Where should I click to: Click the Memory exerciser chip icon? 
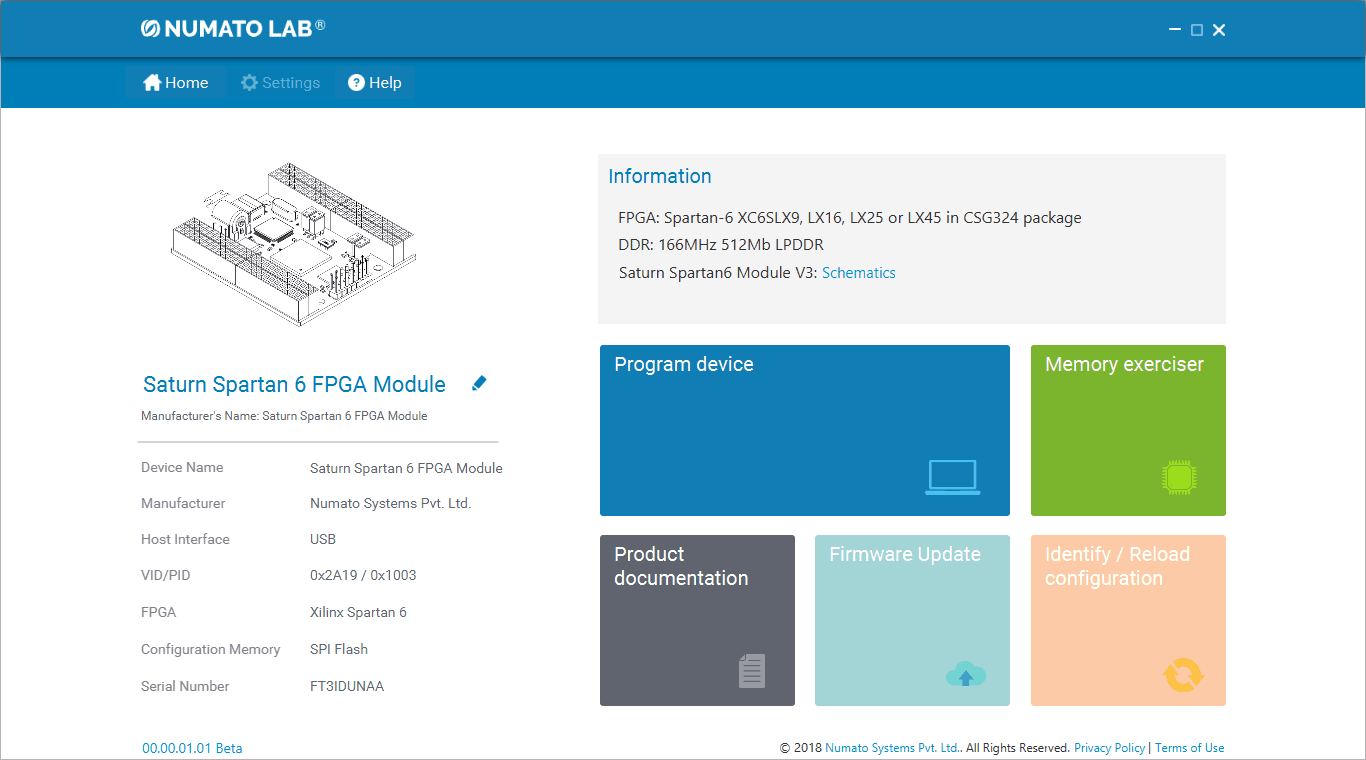[1181, 477]
